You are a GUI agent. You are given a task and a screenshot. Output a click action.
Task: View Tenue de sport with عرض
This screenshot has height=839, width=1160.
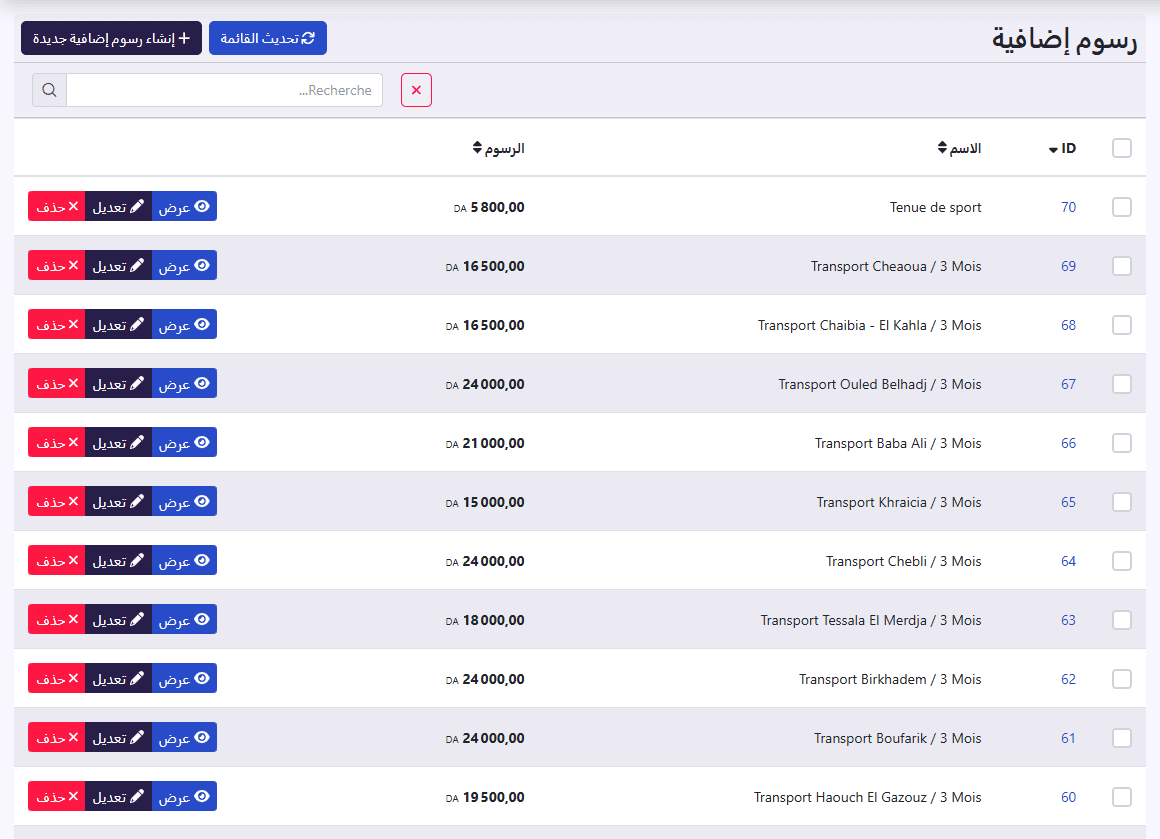tap(184, 206)
